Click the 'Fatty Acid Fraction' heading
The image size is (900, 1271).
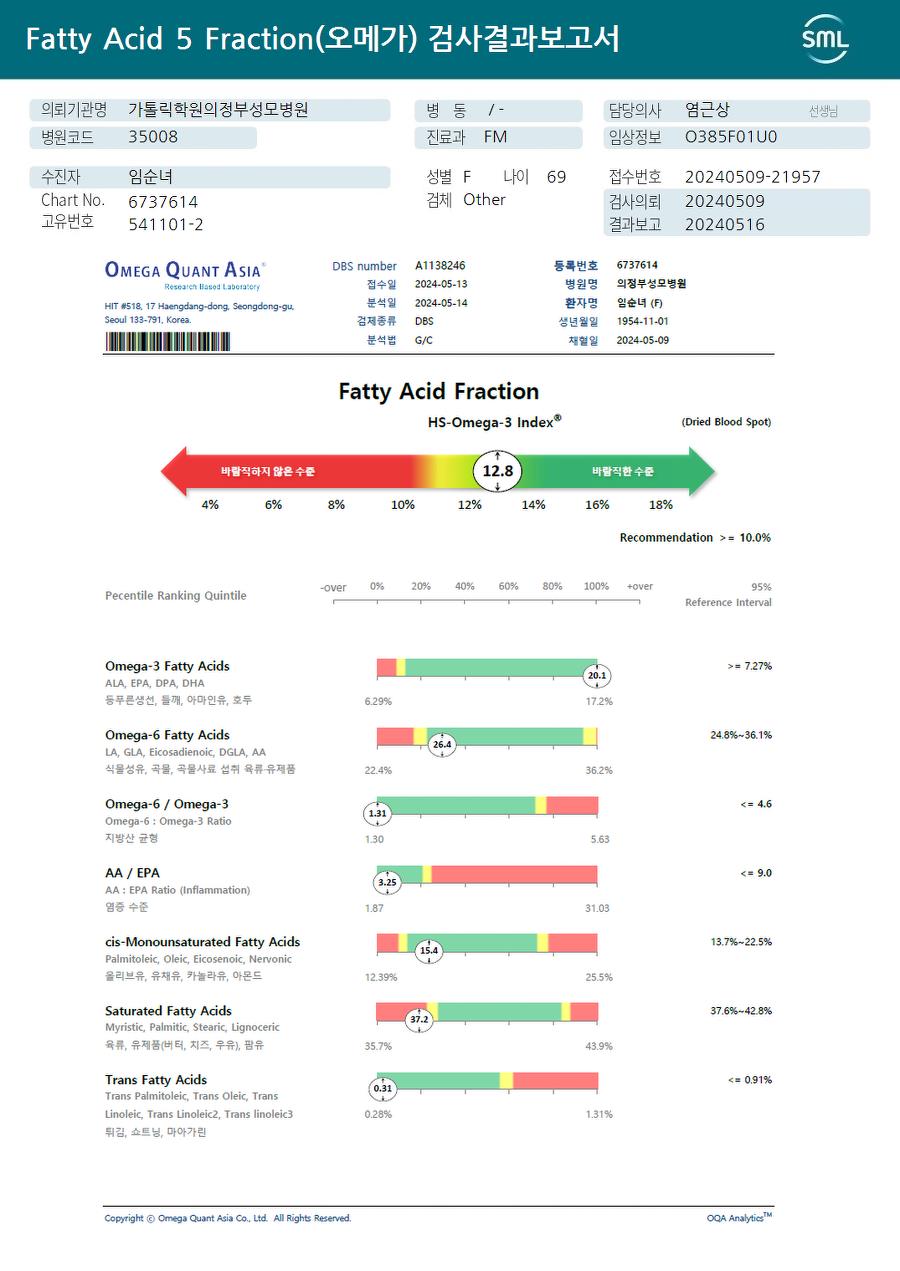[x=439, y=391]
